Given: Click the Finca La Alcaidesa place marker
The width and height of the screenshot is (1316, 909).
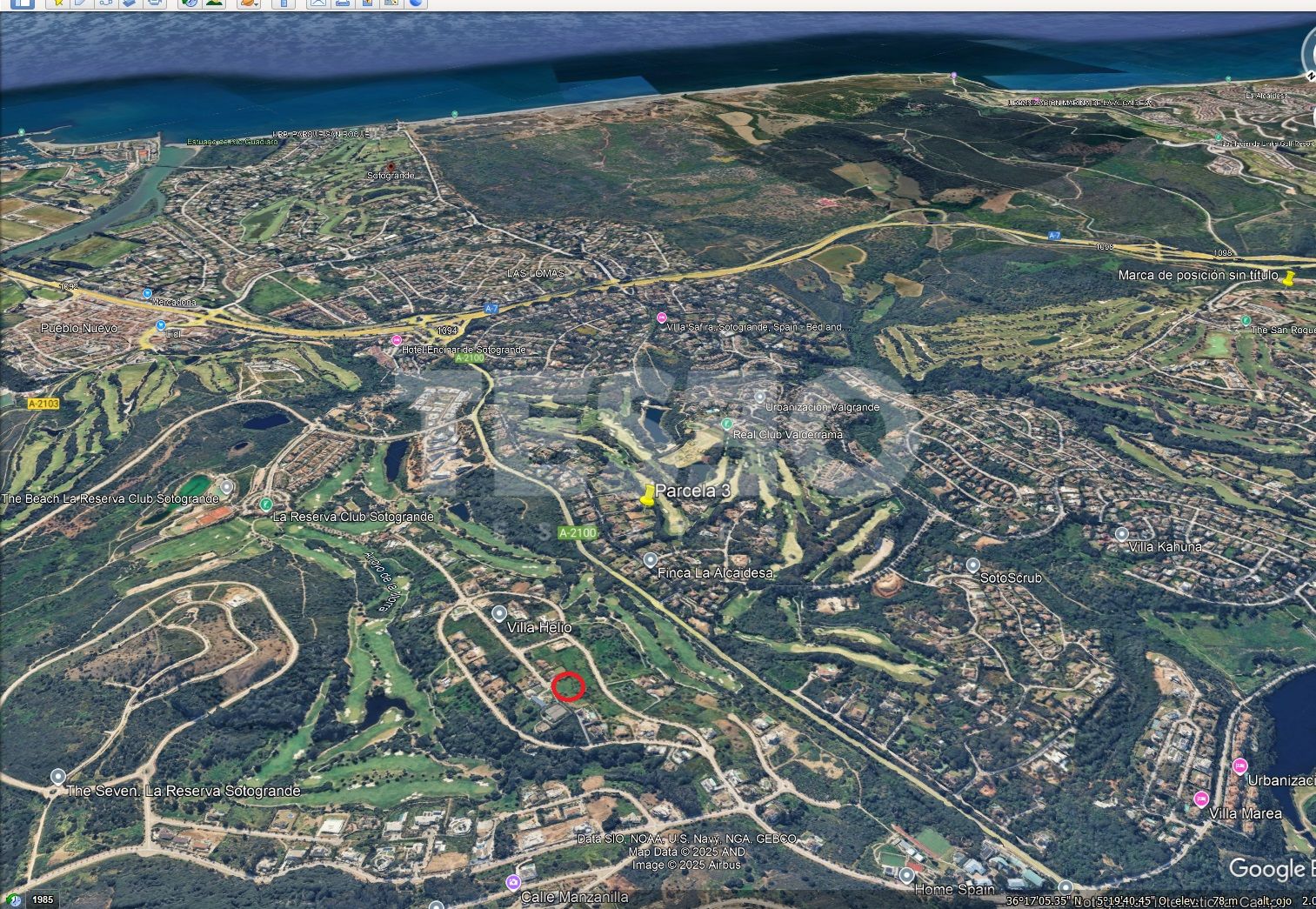Looking at the screenshot, I should (651, 559).
